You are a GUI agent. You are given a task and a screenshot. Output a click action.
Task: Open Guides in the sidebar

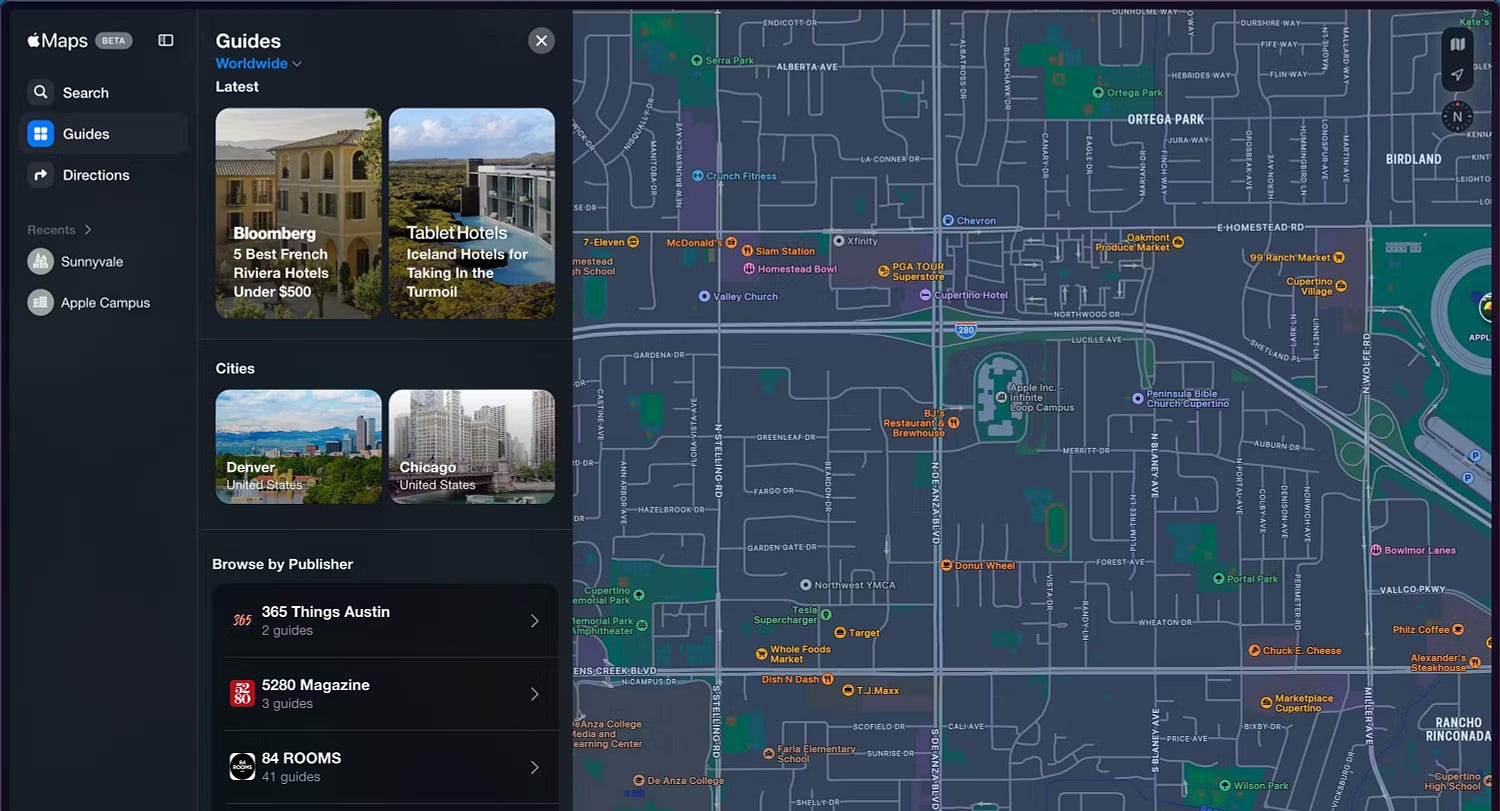pos(103,134)
